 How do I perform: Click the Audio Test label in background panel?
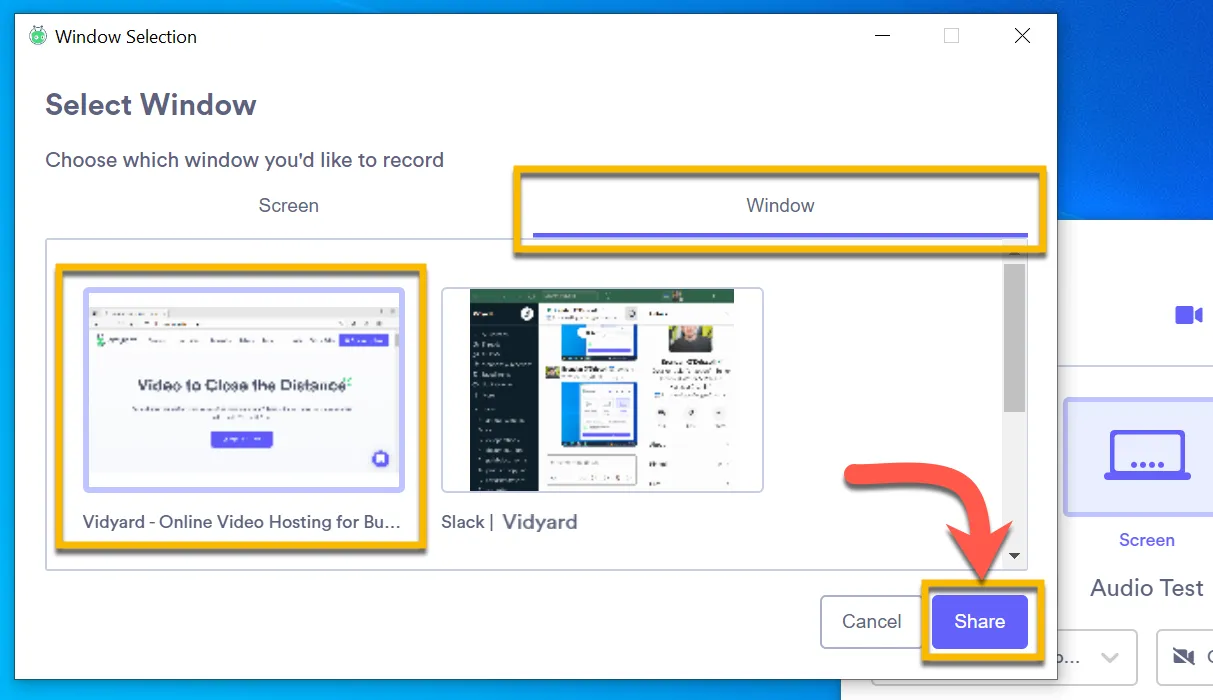1147,588
